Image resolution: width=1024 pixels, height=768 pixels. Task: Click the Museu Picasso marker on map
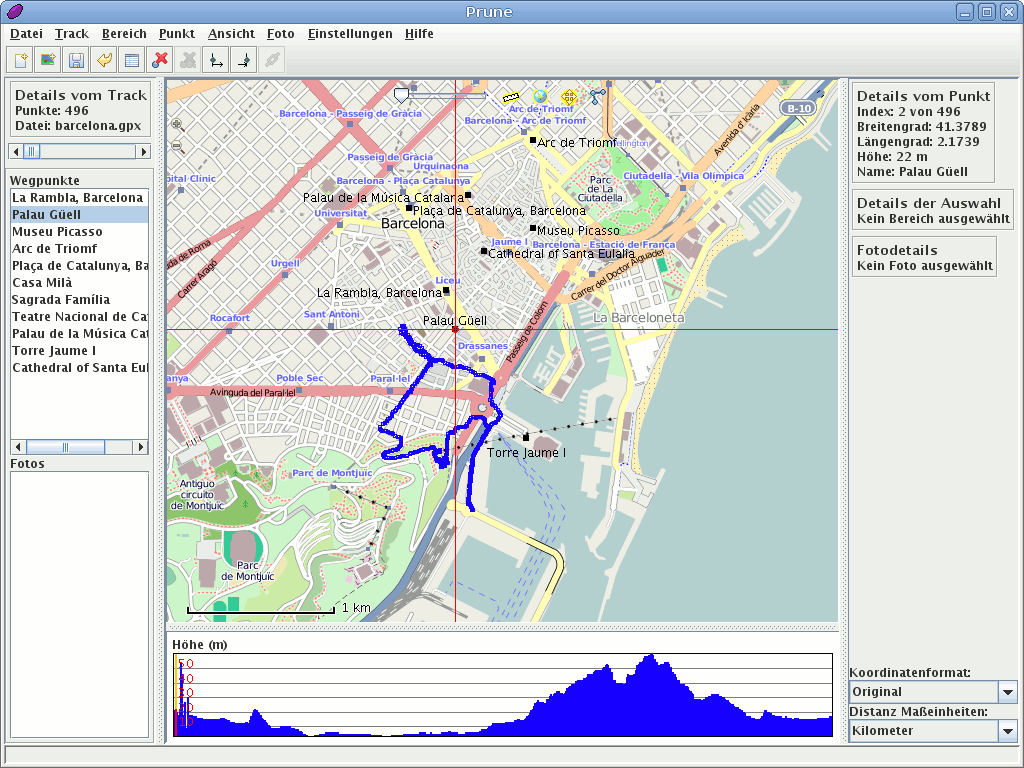533,229
